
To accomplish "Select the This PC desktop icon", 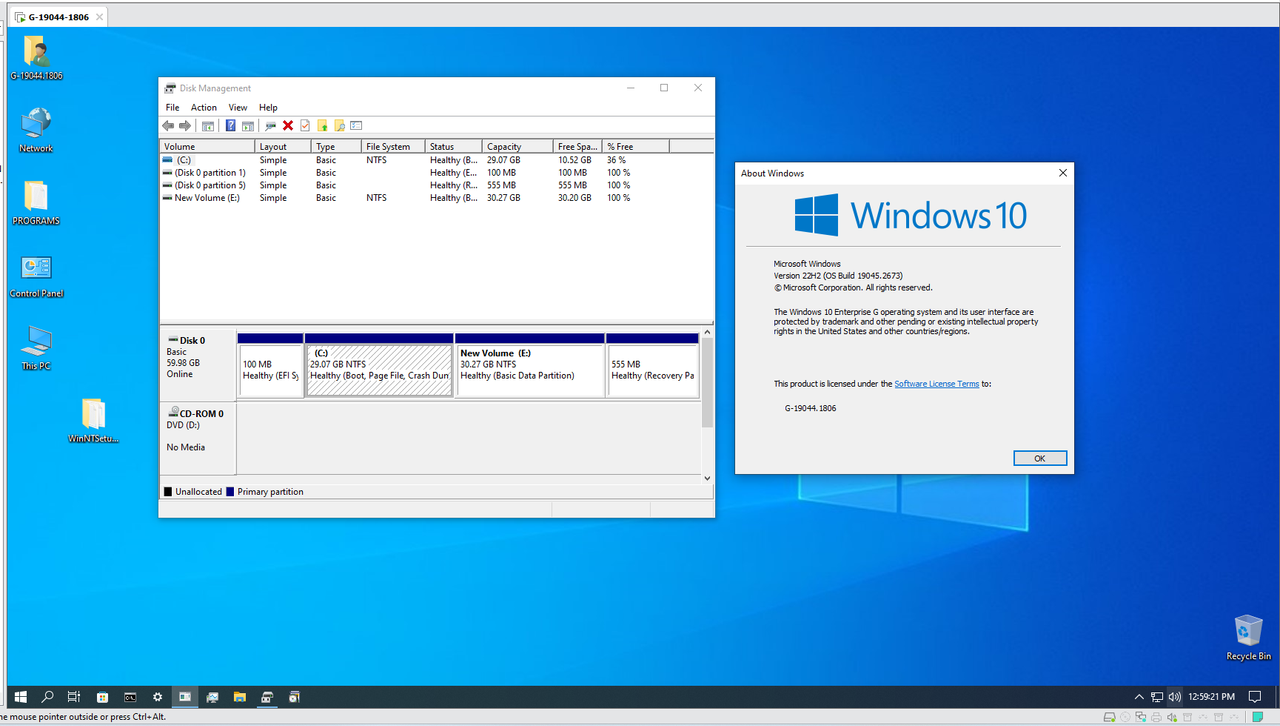I will pos(36,348).
